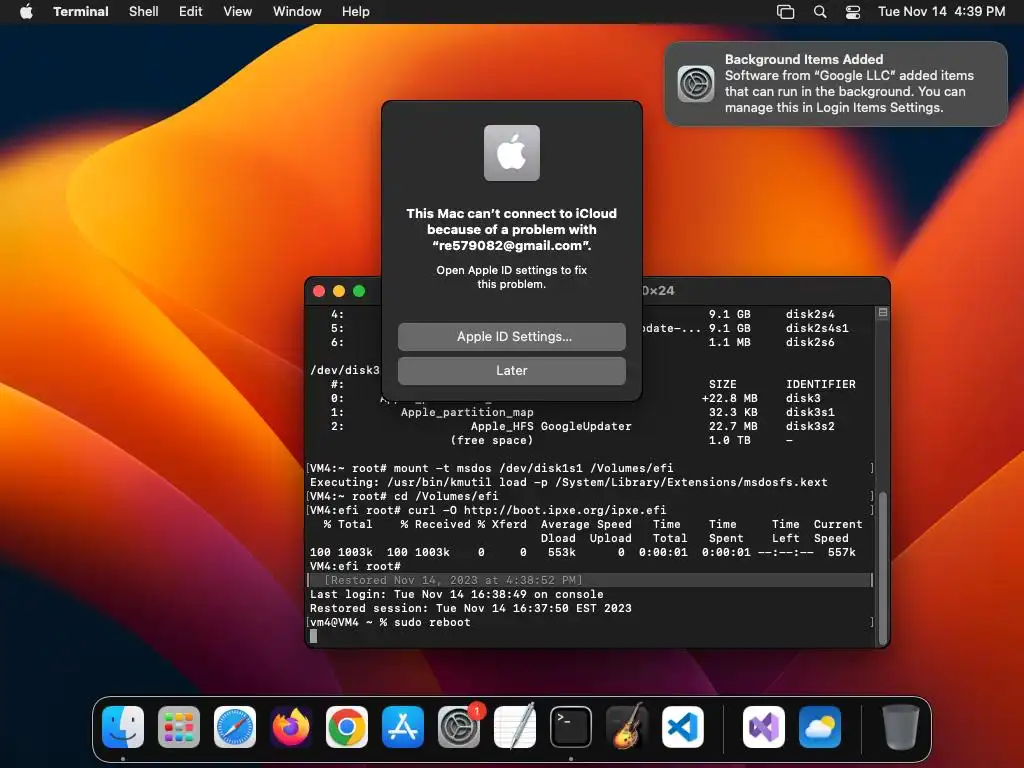Viewport: 1024px width, 768px height.
Task: Open the Edit menu
Action: point(190,11)
